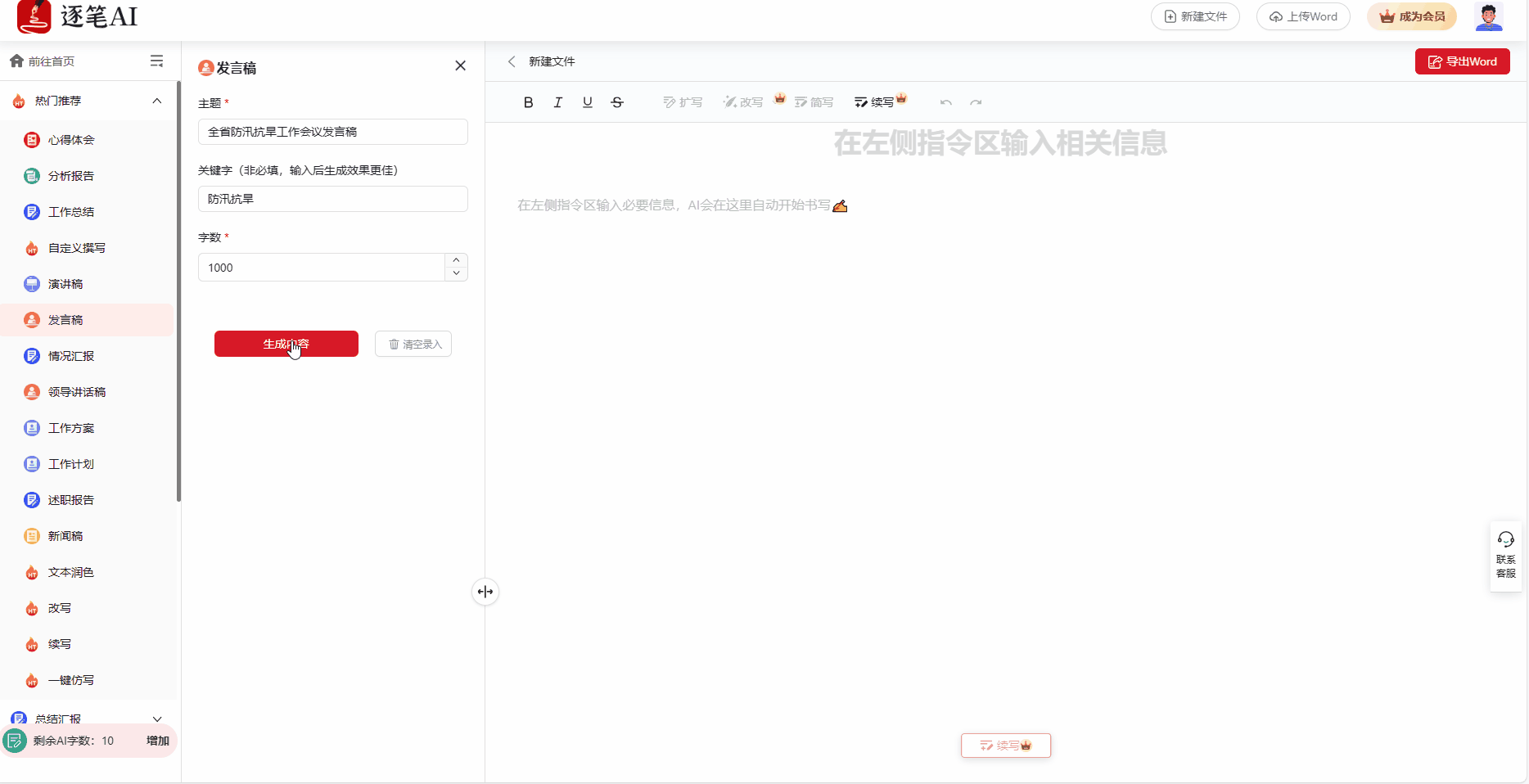Click the sidebar vertical scrollbar

coord(178,291)
